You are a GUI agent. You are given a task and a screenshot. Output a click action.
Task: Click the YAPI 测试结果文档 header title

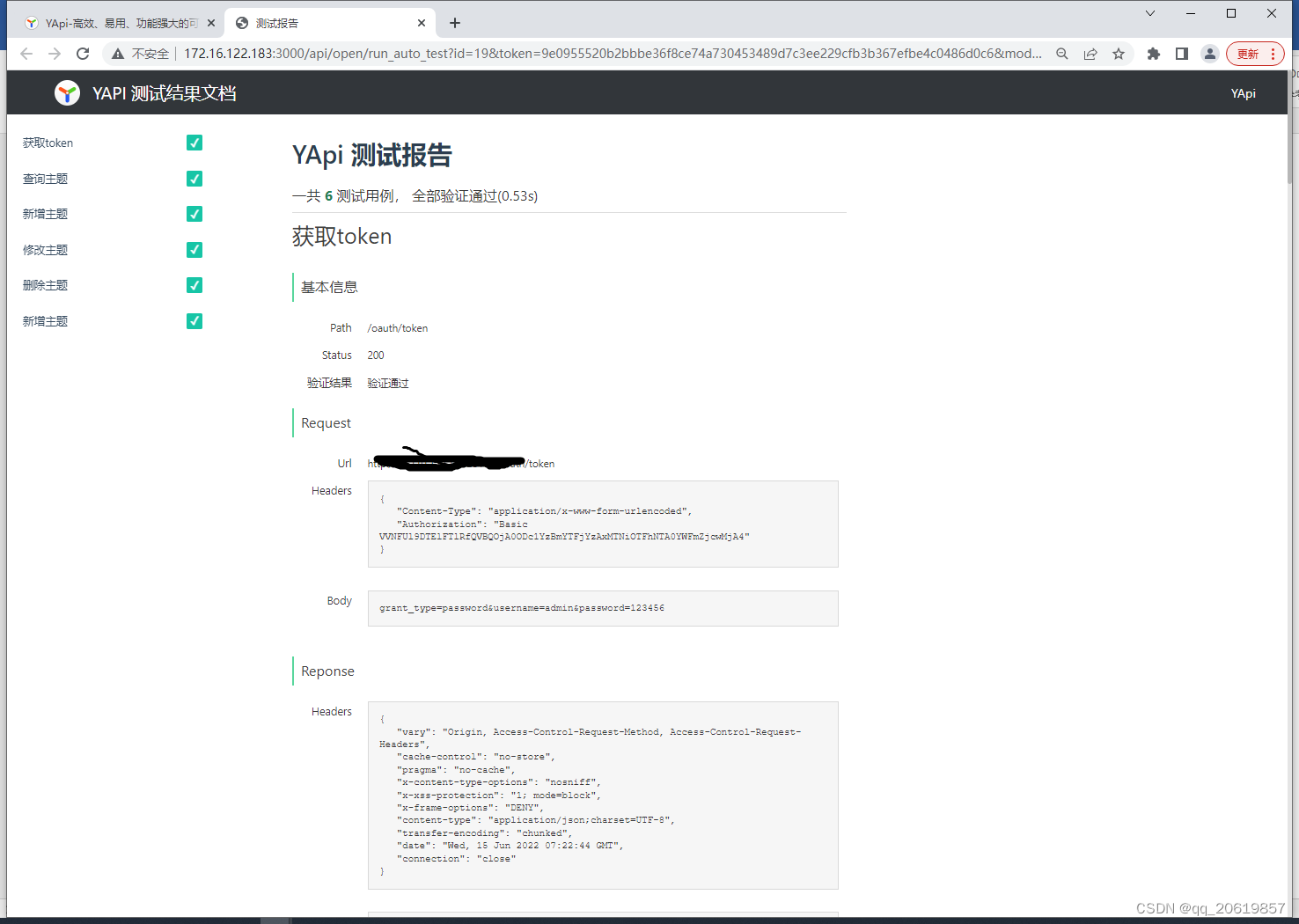click(165, 93)
